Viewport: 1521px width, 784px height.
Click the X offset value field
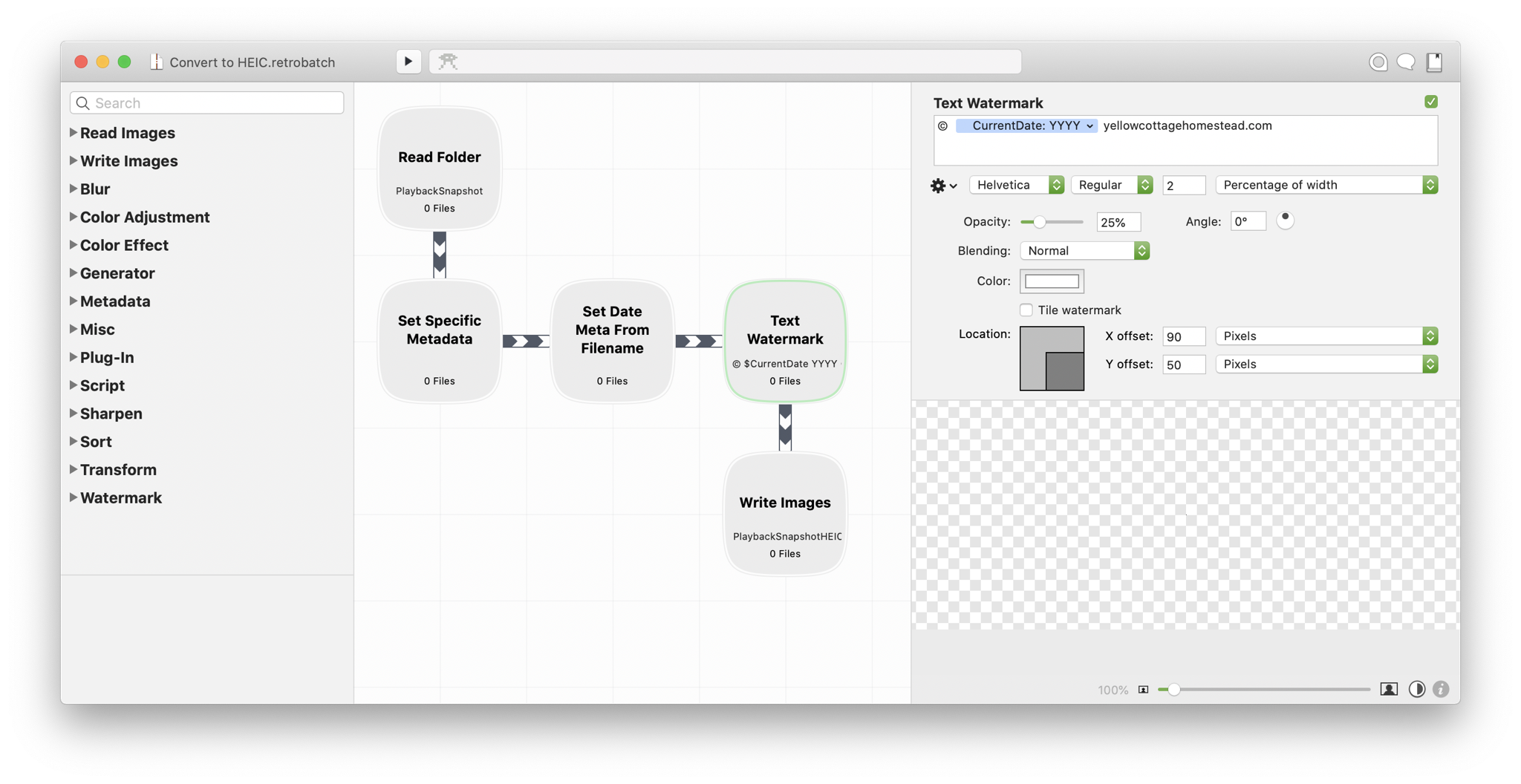click(1183, 336)
